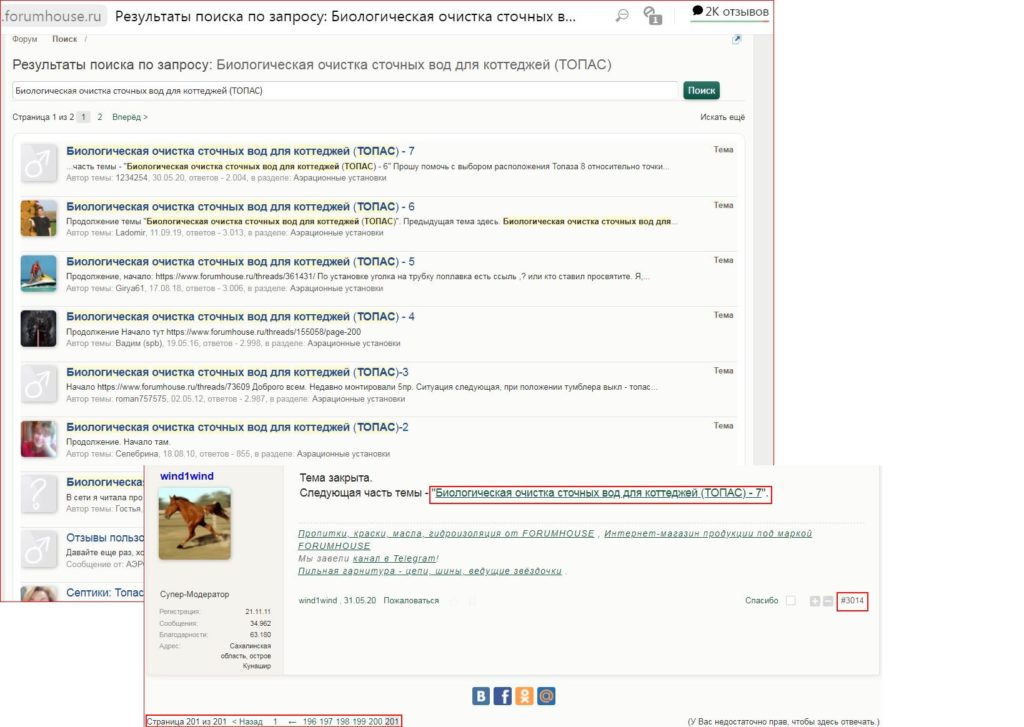Screen dimensions: 1024x727
Task: Click Селебрина's avatar thumbnail
Action: pos(39,438)
